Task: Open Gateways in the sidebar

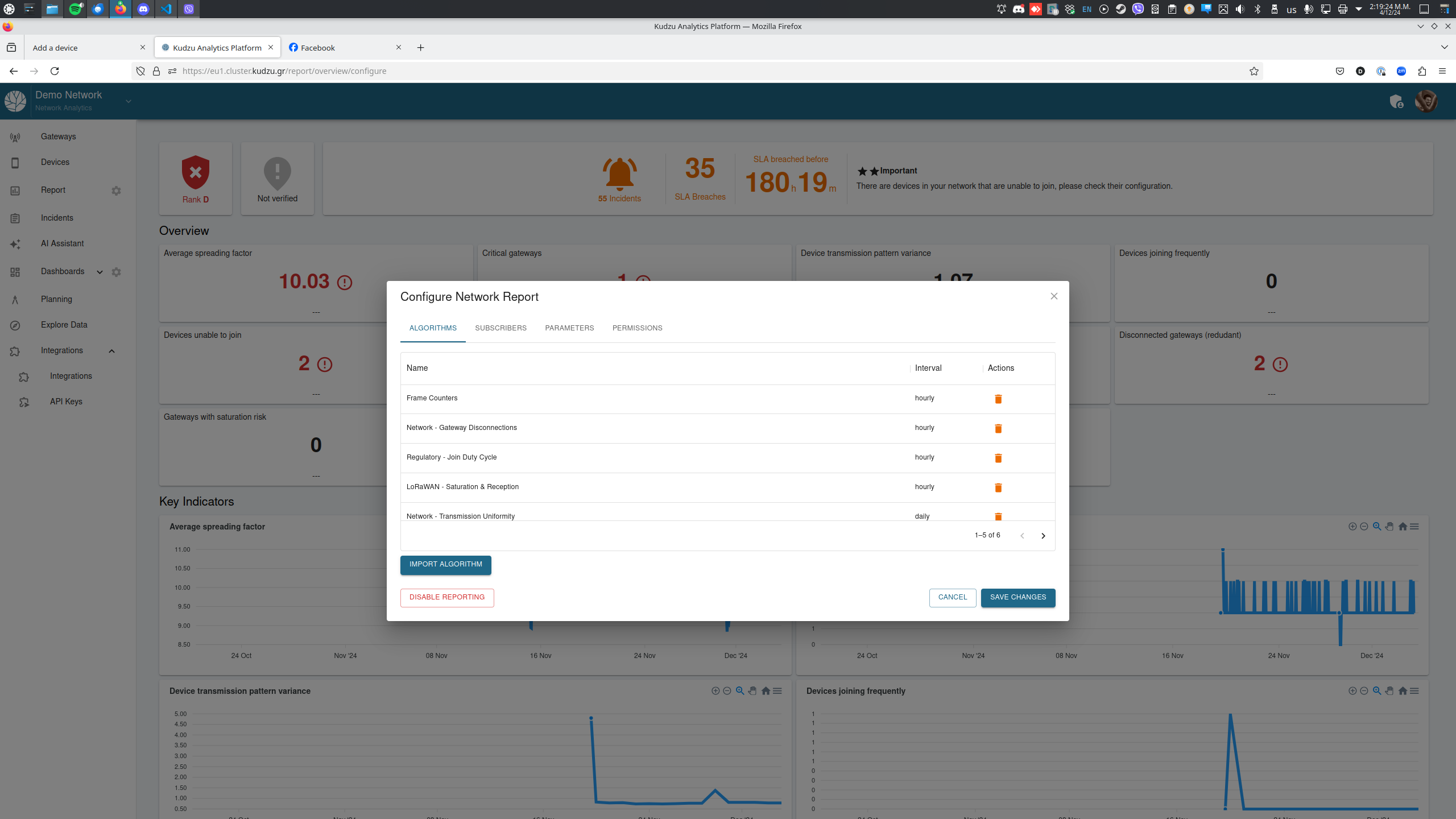Action: coord(58,136)
